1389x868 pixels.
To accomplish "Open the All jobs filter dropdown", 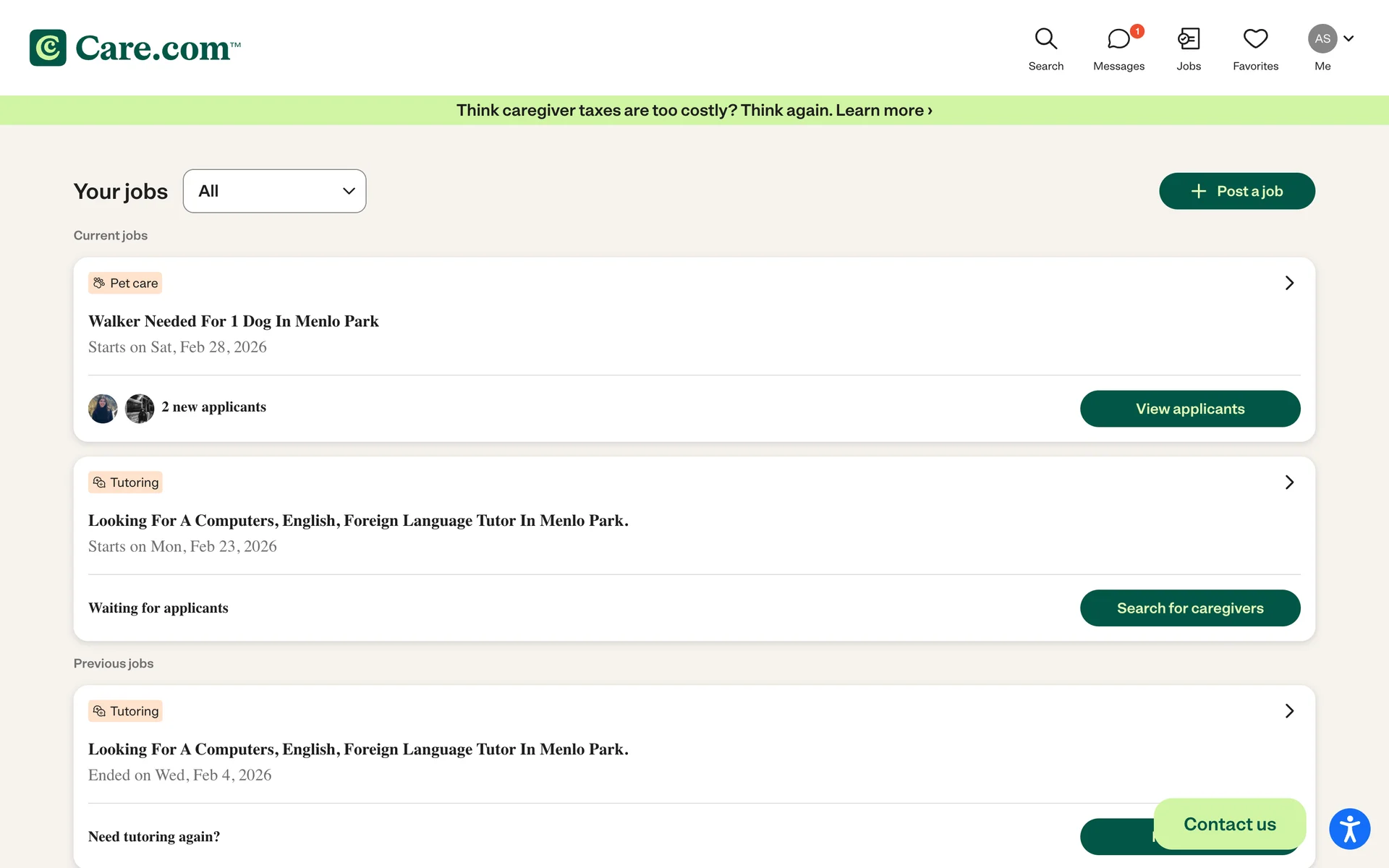I will [x=274, y=191].
